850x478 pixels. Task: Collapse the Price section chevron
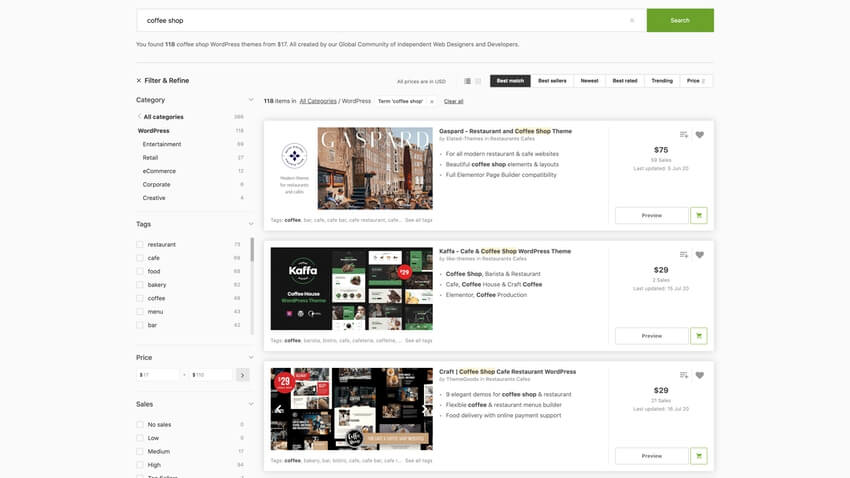click(x=250, y=357)
